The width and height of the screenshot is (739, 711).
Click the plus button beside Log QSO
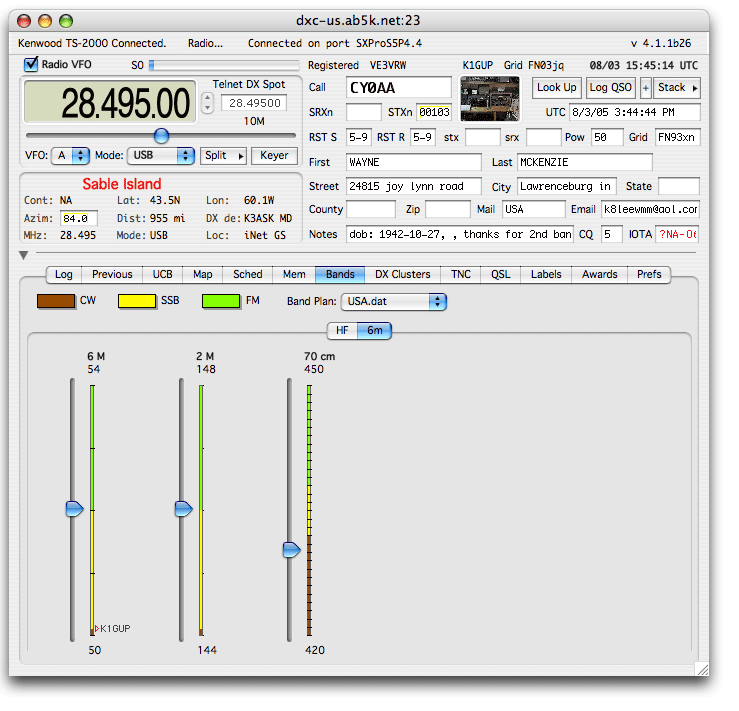[646, 88]
